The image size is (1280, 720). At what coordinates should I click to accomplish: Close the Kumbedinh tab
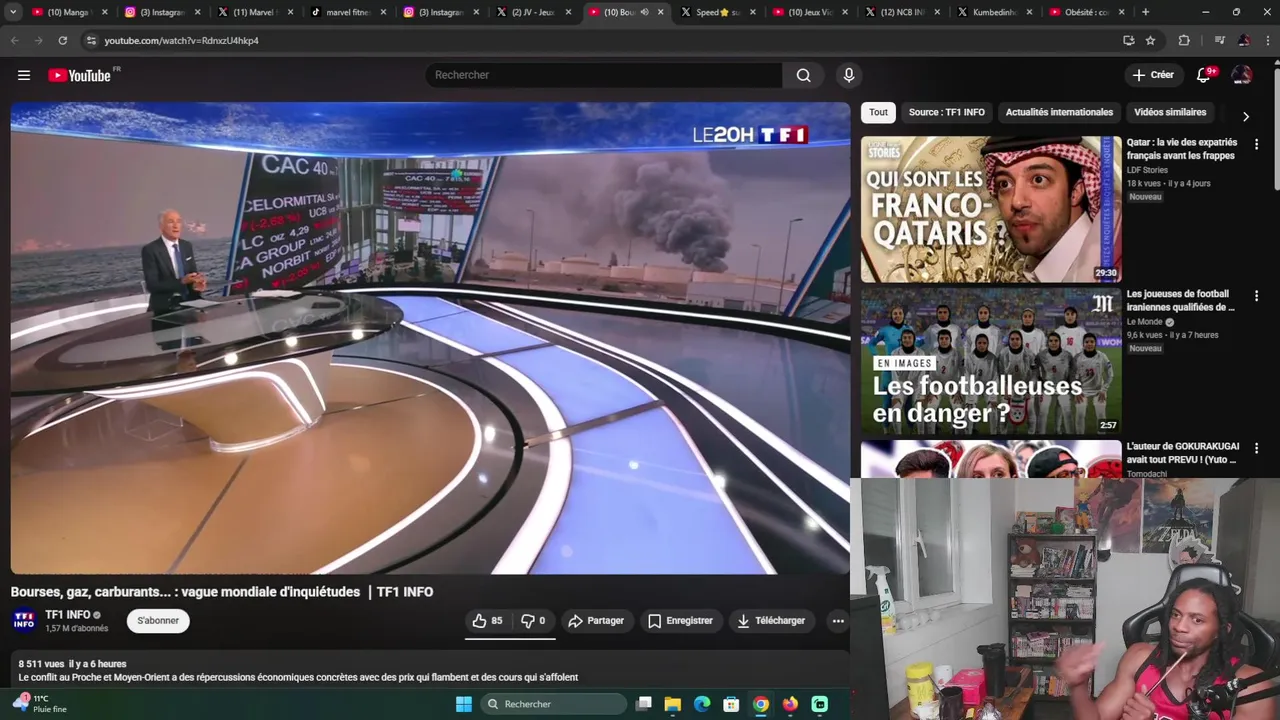click(1028, 12)
